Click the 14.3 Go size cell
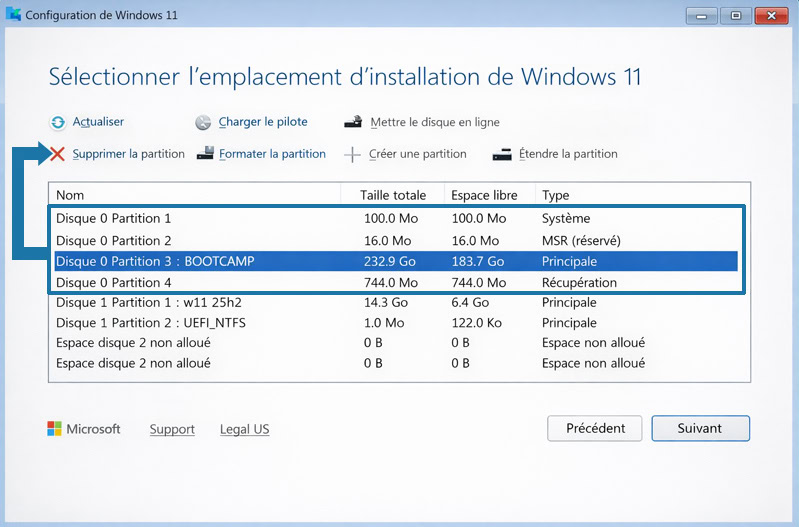 pos(386,303)
